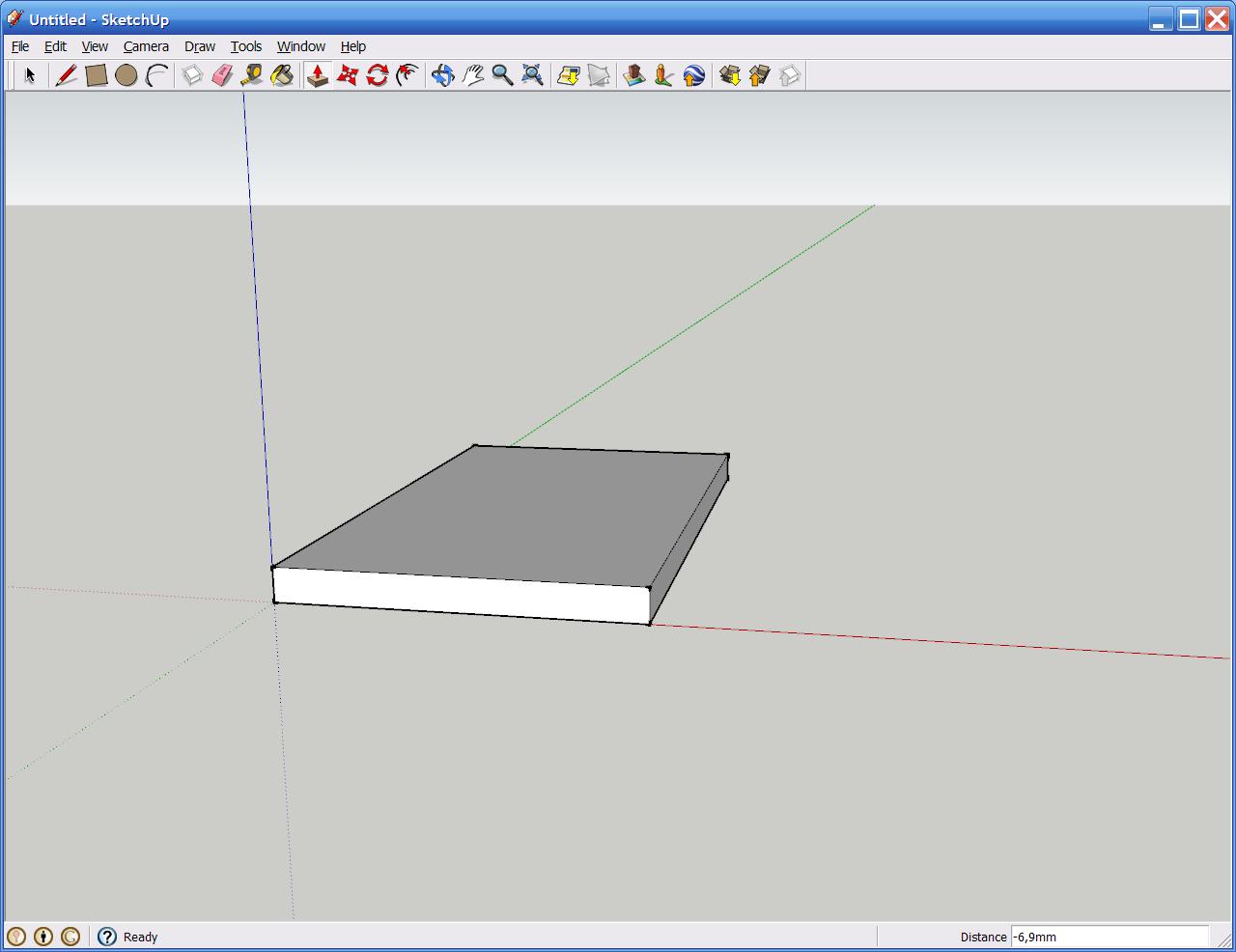Click the Distance measurement input box
1236x952 pixels.
[x=1109, y=937]
